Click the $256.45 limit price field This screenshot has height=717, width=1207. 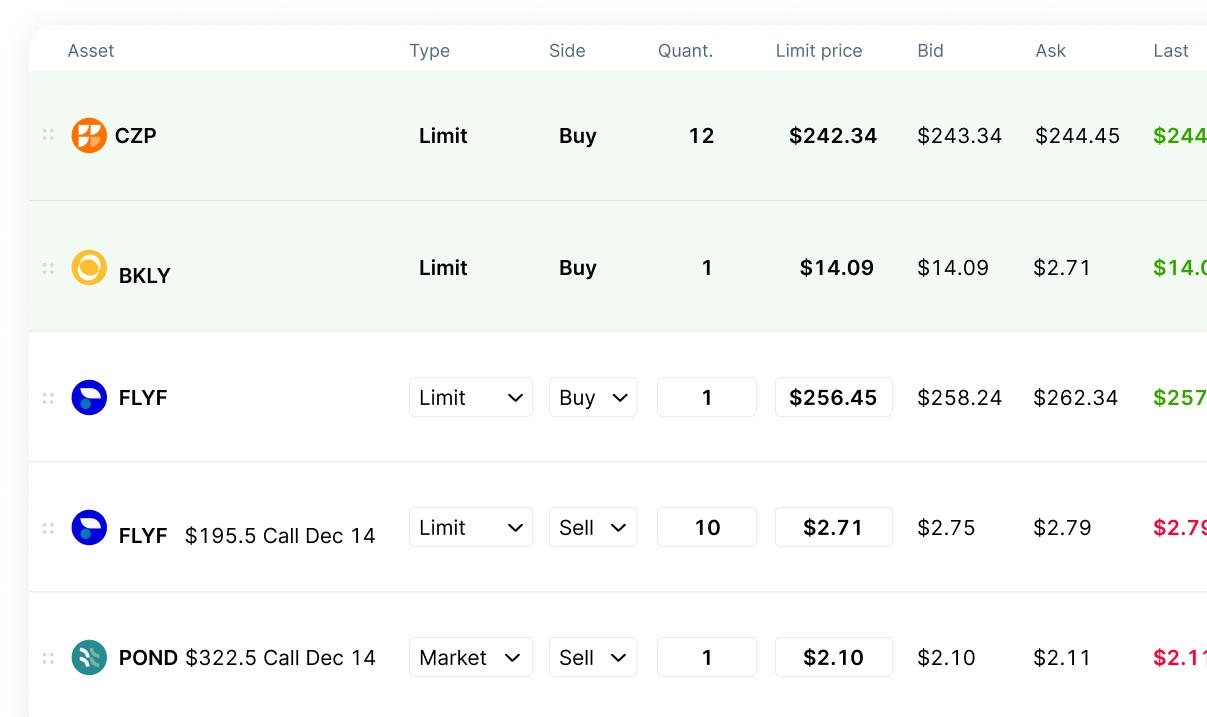tap(833, 398)
